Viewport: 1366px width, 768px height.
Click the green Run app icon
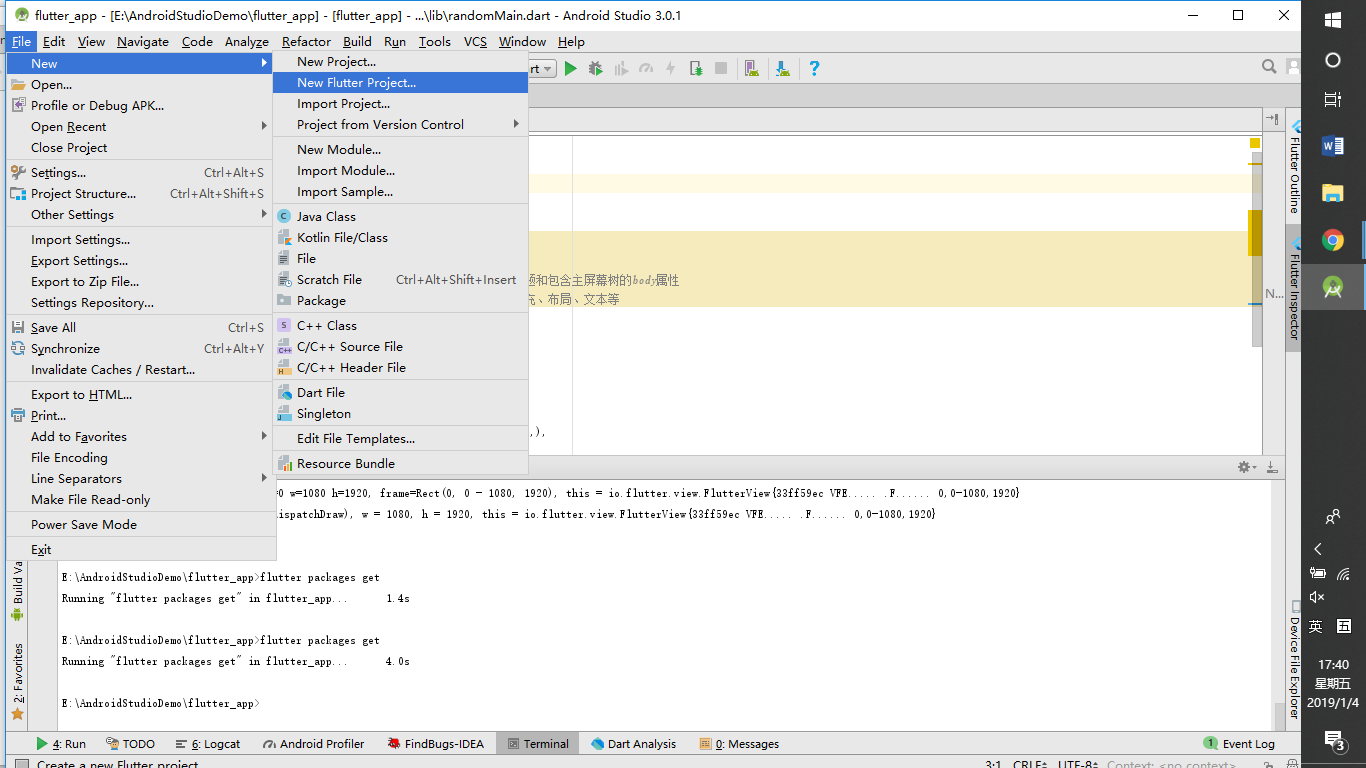coord(571,68)
